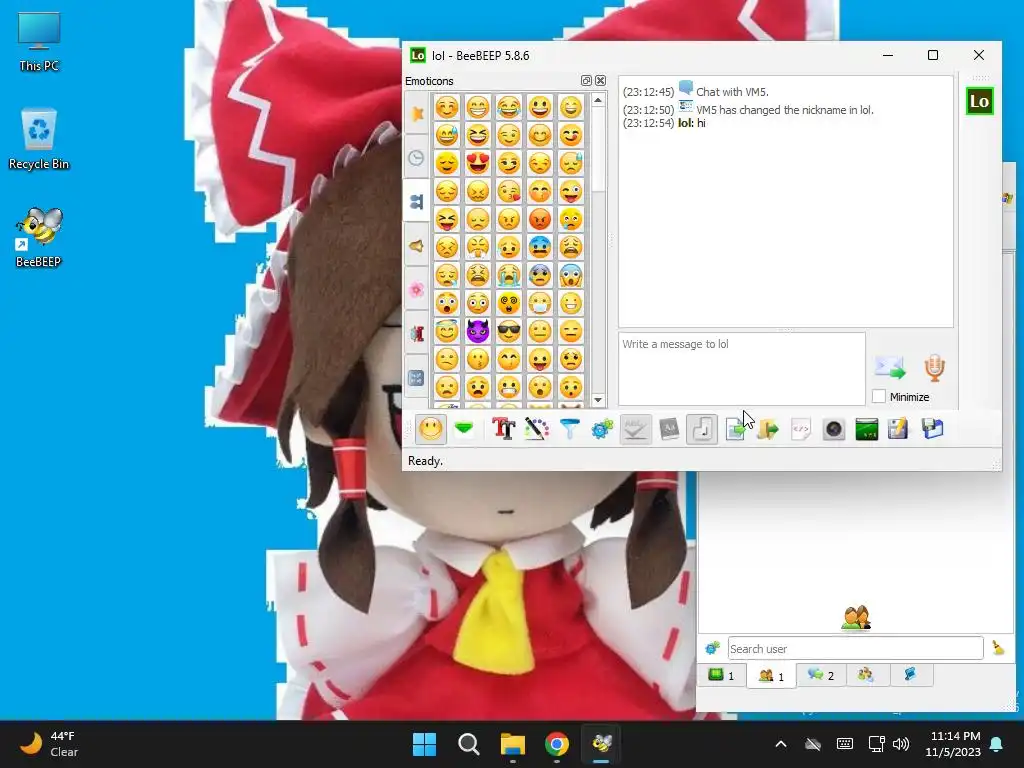1024x768 pixels.
Task: Switch to the blue network tab in main window
Action: point(910,675)
